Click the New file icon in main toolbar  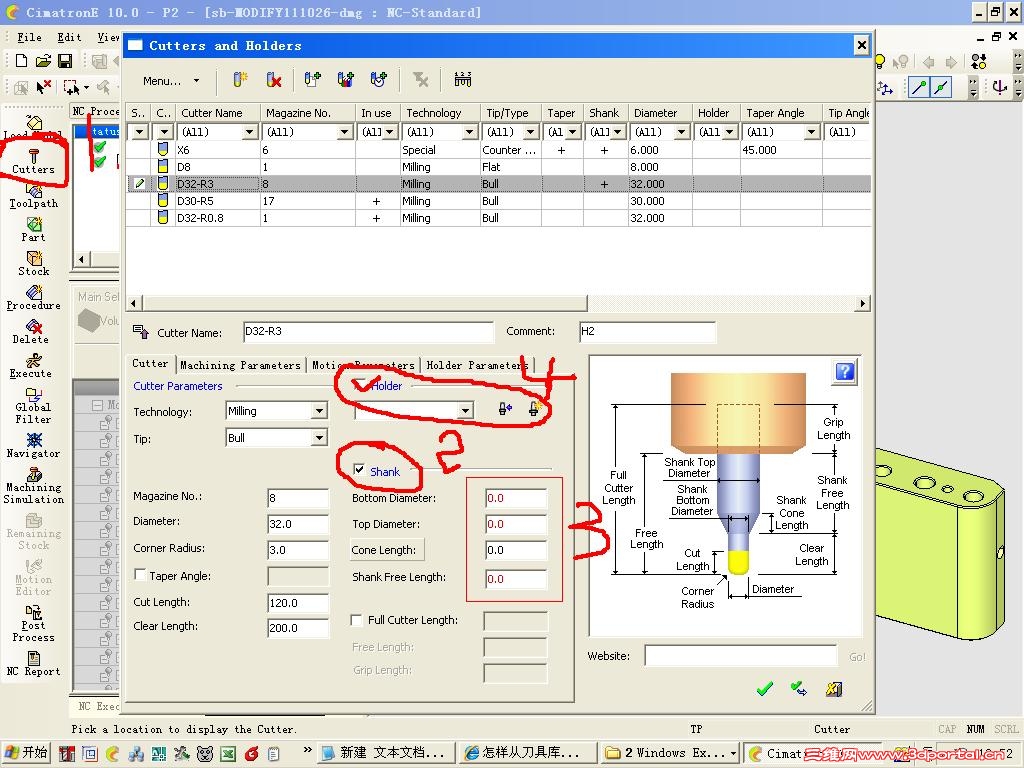22,61
